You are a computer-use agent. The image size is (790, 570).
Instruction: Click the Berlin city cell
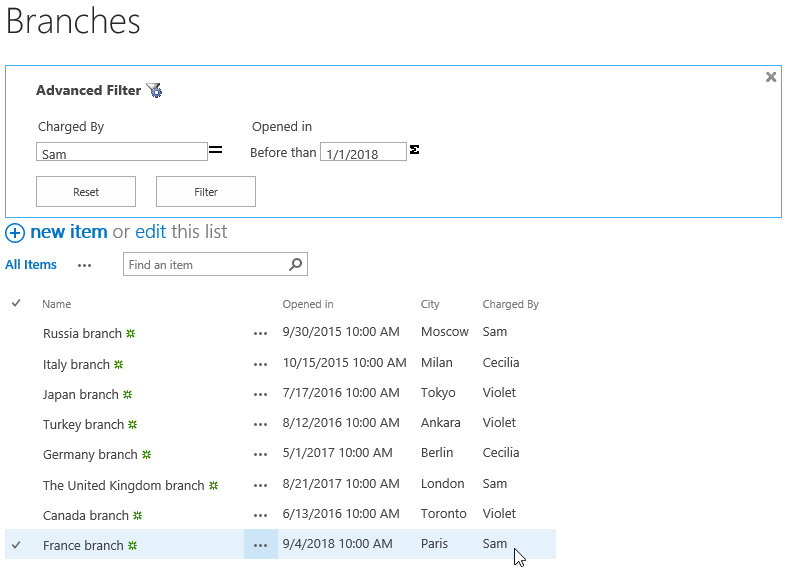(x=437, y=453)
